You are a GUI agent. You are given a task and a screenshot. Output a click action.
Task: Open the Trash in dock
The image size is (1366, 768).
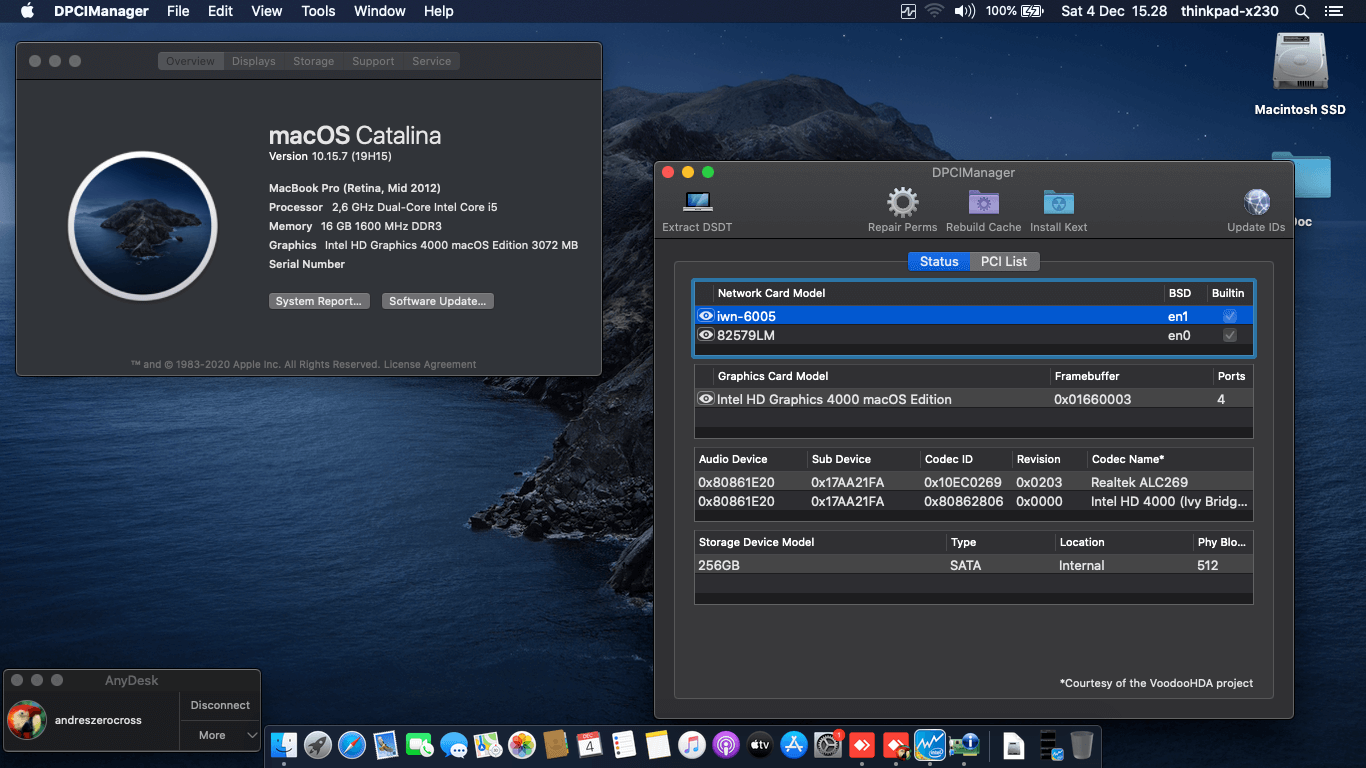(1082, 744)
